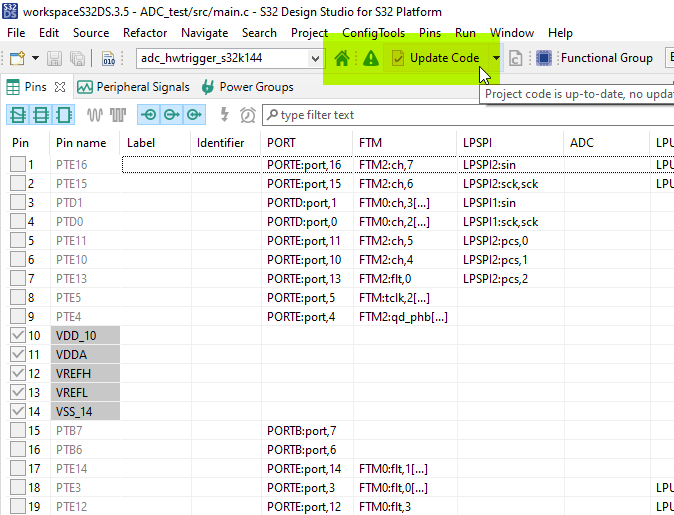Click the C source file toolbar icon
The width and height of the screenshot is (674, 515).
coord(516,58)
